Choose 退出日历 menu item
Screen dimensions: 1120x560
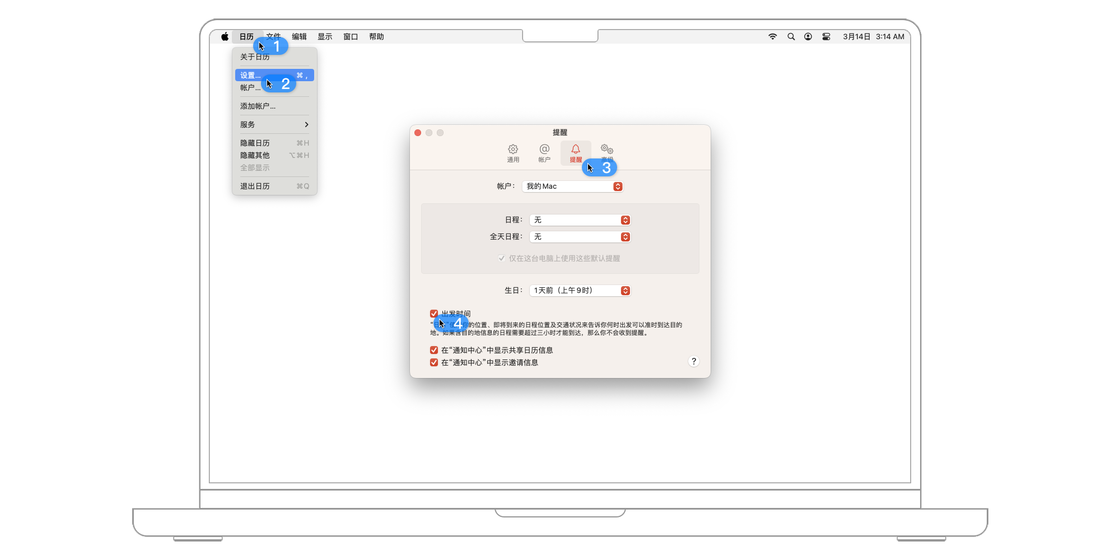click(274, 186)
